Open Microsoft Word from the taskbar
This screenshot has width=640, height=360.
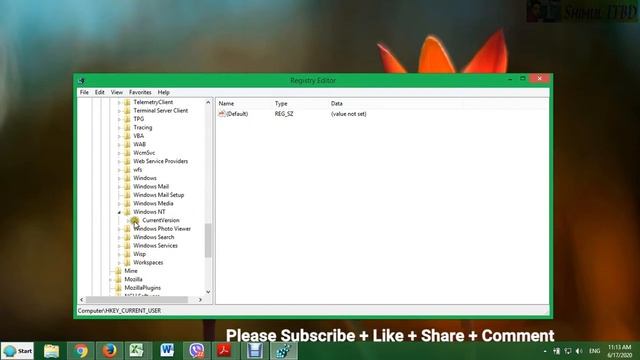[x=167, y=351]
